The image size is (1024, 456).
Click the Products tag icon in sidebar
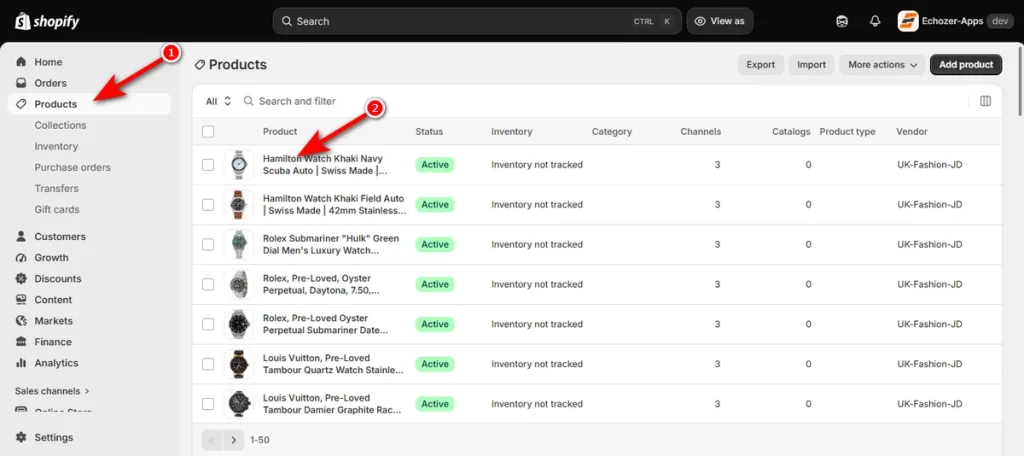pyautogui.click(x=22, y=104)
